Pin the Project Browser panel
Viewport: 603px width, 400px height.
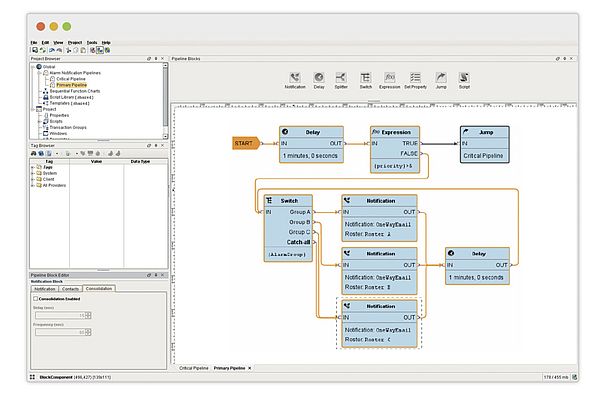point(156,58)
